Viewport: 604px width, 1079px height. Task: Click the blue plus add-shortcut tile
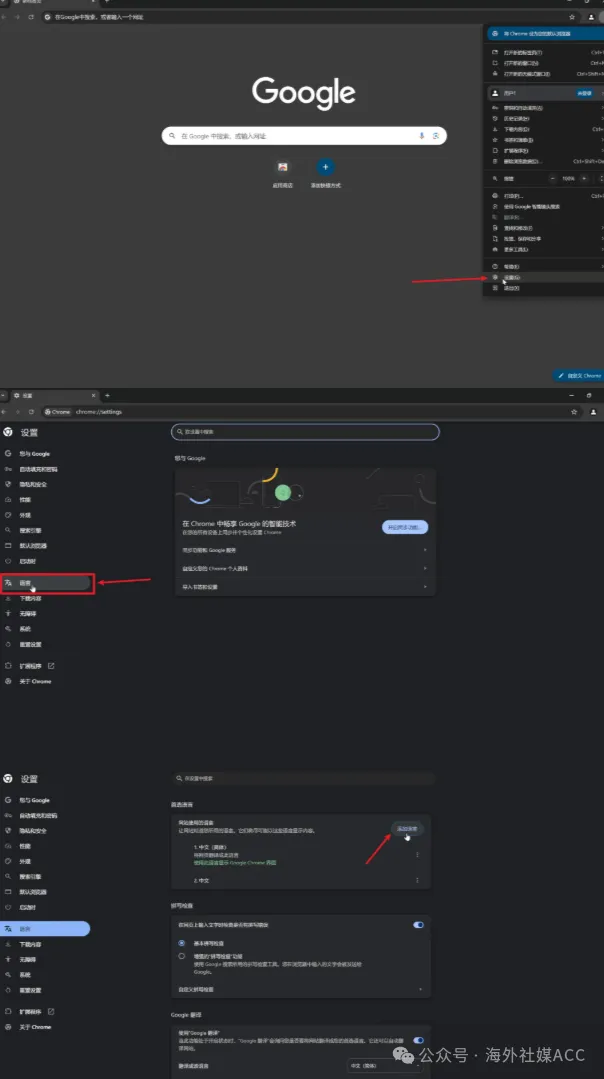(325, 167)
